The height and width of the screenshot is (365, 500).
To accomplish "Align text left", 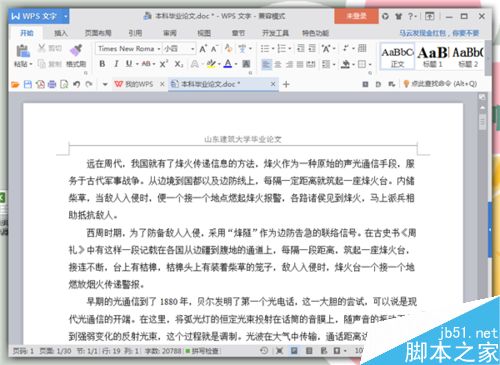I will 266,64.
